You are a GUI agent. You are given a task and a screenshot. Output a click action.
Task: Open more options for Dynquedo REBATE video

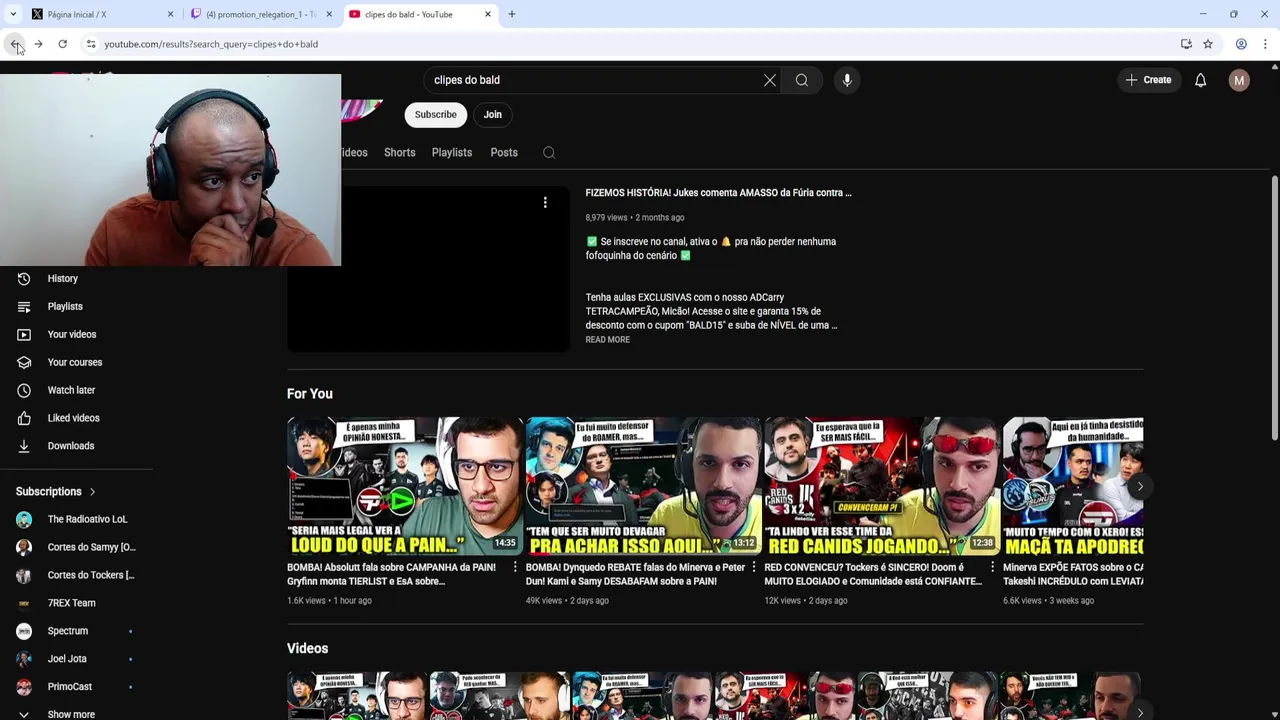tap(754, 567)
